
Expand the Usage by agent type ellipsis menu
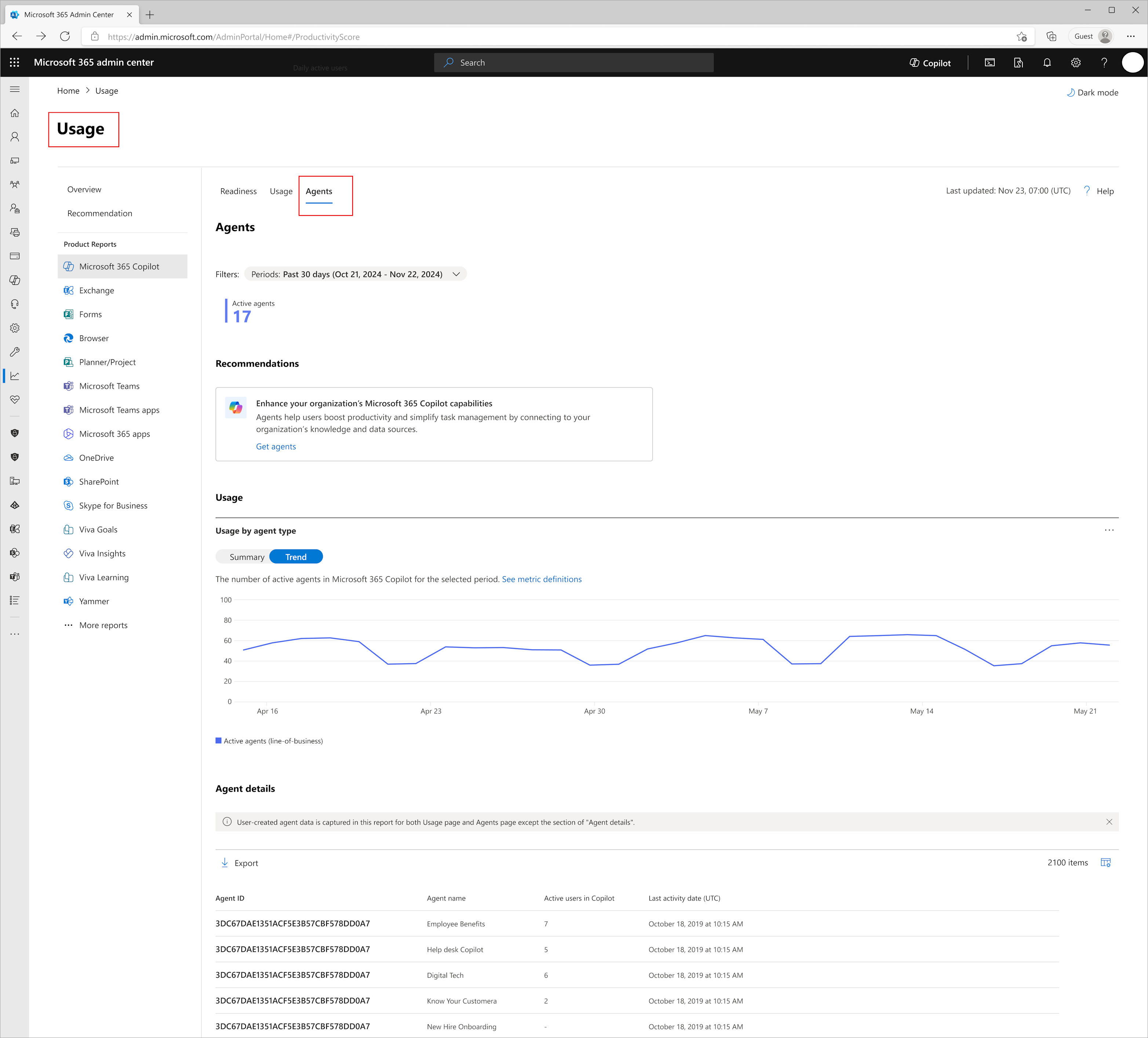click(1109, 530)
